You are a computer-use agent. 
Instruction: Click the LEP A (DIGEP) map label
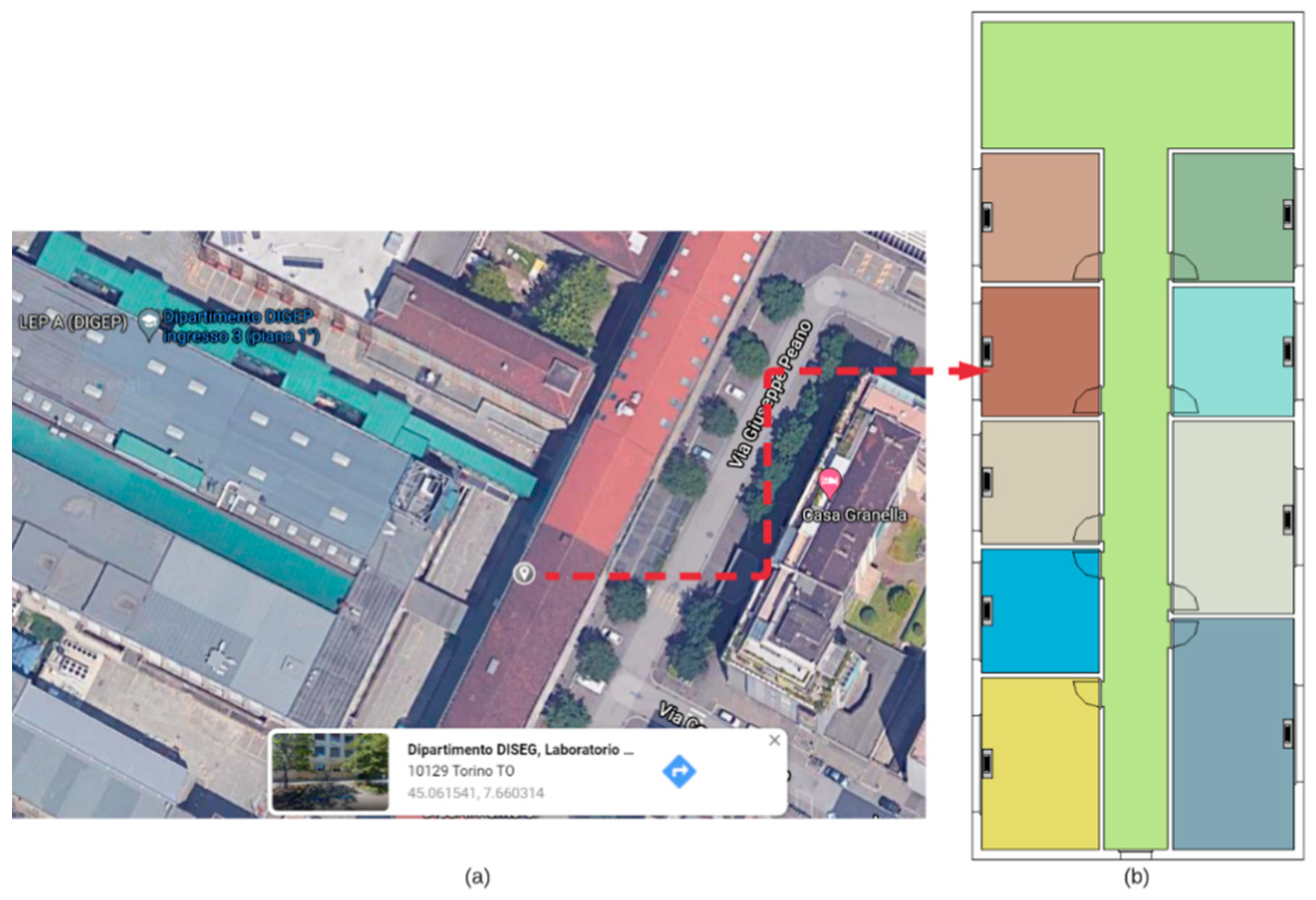[73, 323]
